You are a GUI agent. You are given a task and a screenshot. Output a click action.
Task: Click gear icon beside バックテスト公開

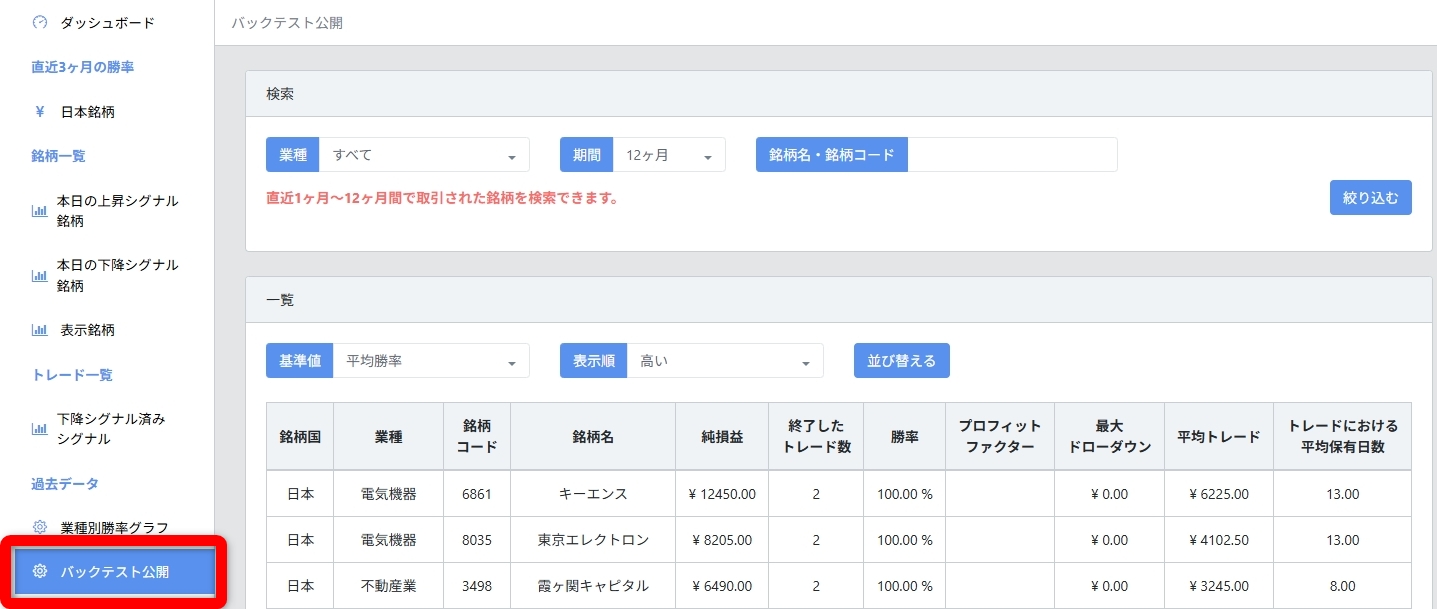coord(40,572)
